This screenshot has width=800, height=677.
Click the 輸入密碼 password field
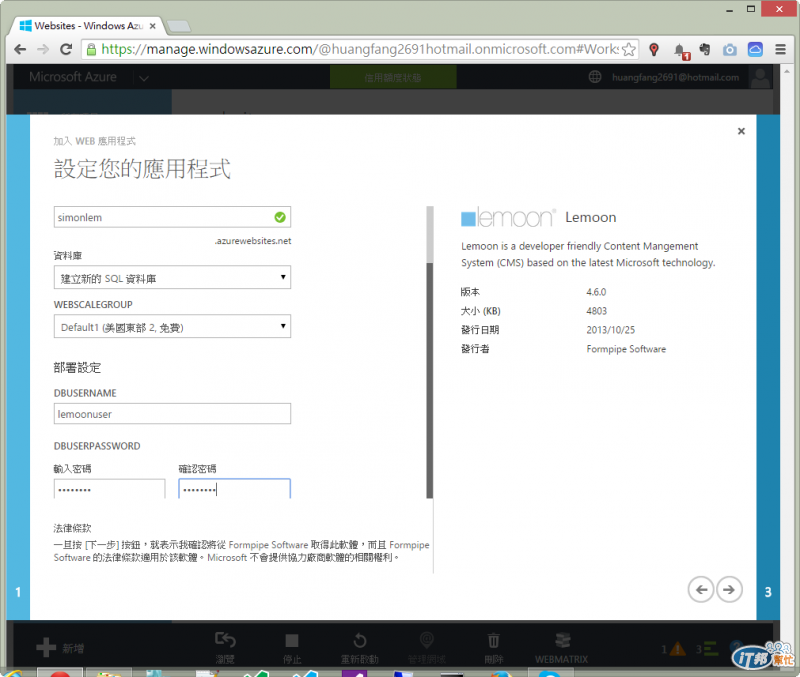109,489
